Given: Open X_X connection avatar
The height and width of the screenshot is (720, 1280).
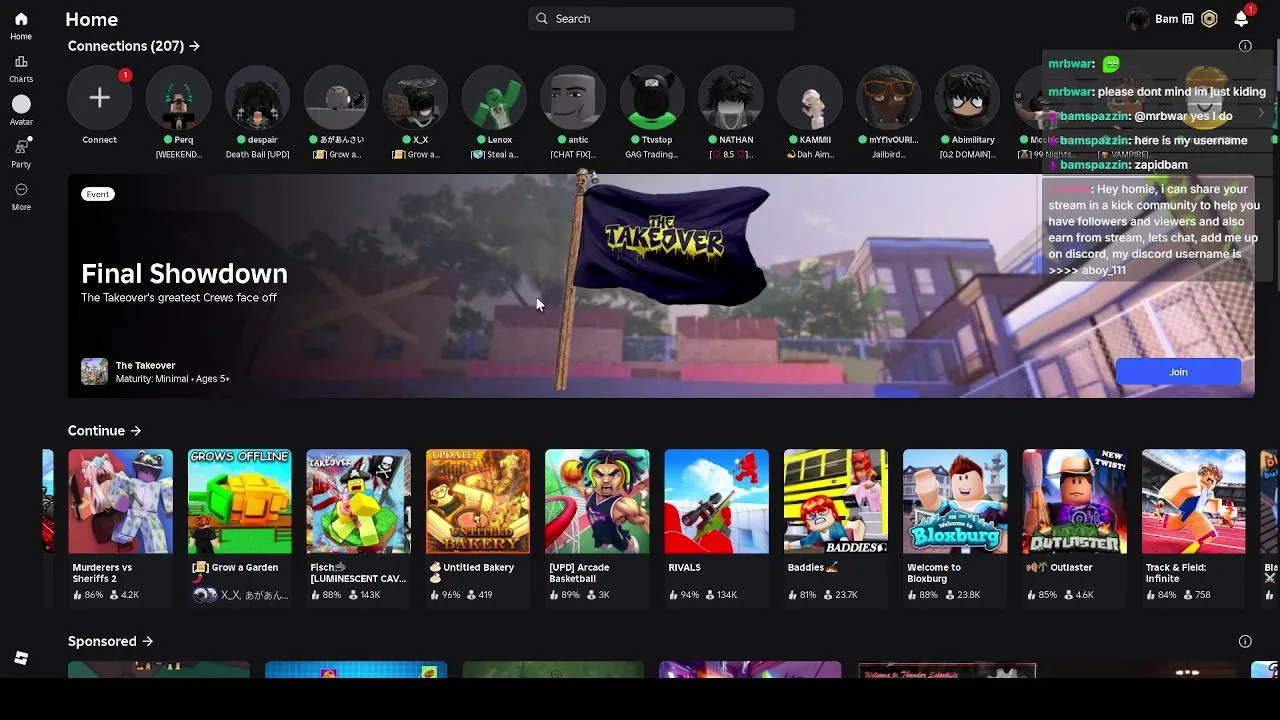Looking at the screenshot, I should [x=415, y=97].
